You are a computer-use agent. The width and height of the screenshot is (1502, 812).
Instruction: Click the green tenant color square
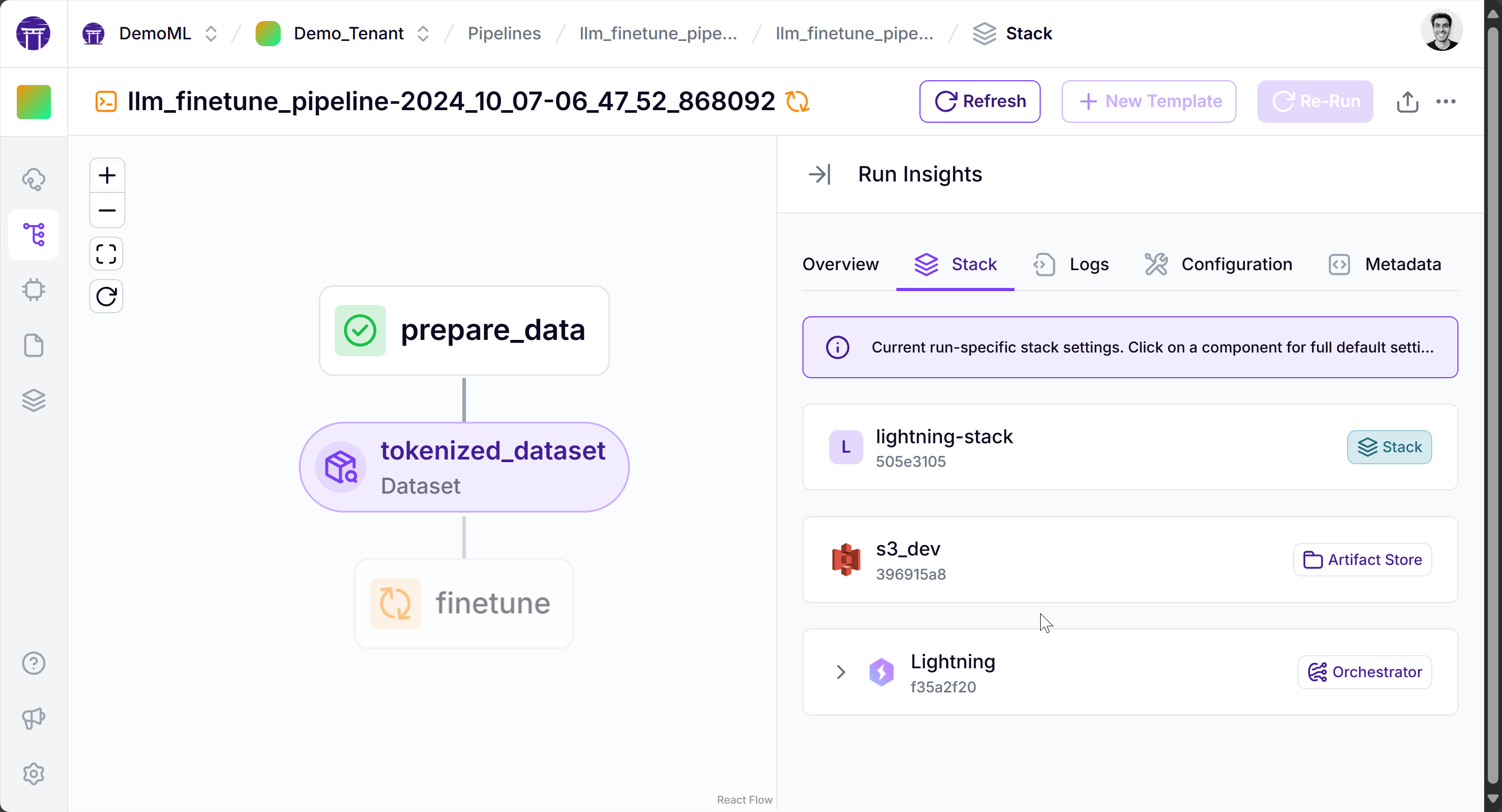click(34, 102)
